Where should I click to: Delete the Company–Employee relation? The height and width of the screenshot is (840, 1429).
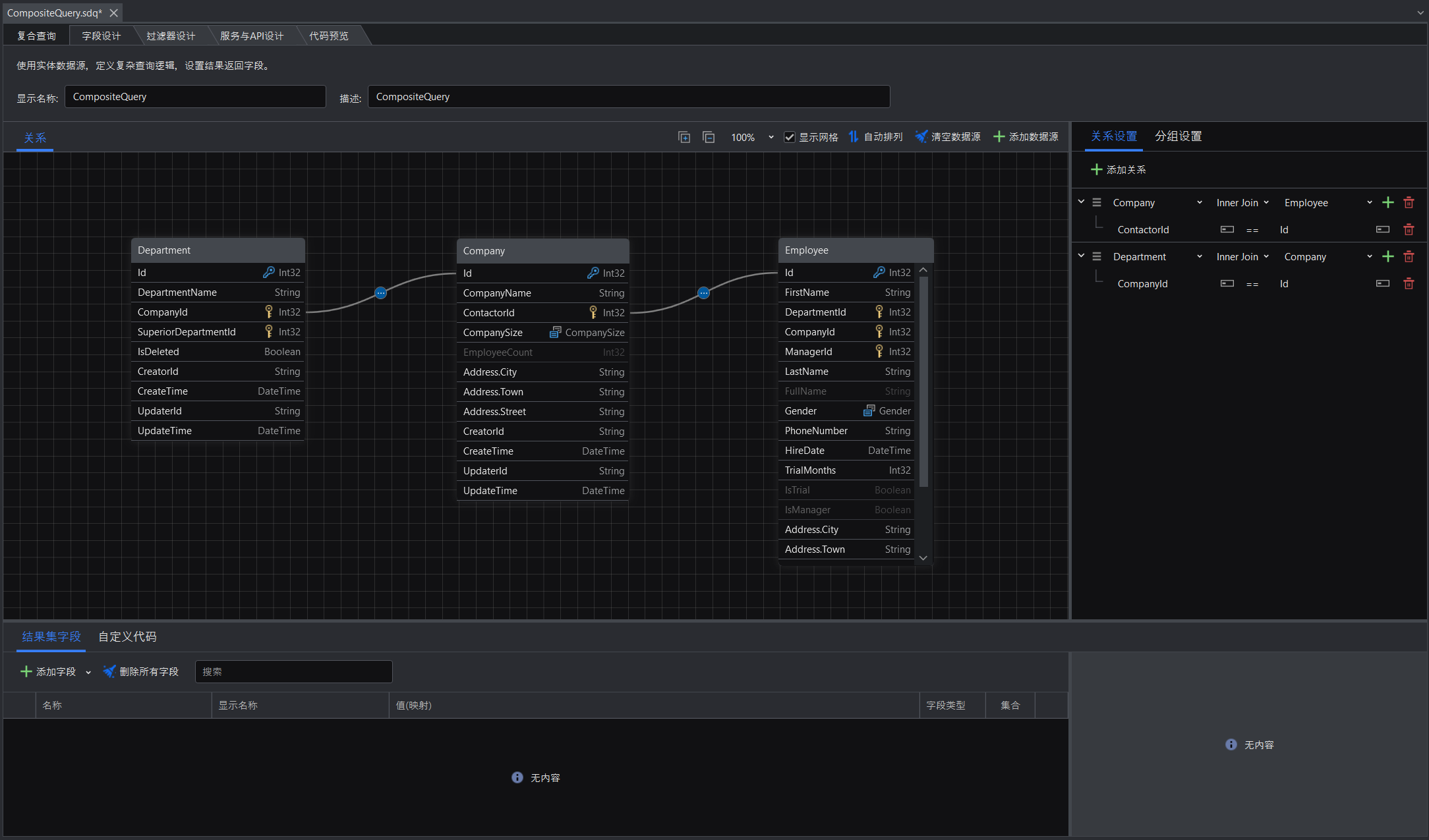click(x=1409, y=203)
